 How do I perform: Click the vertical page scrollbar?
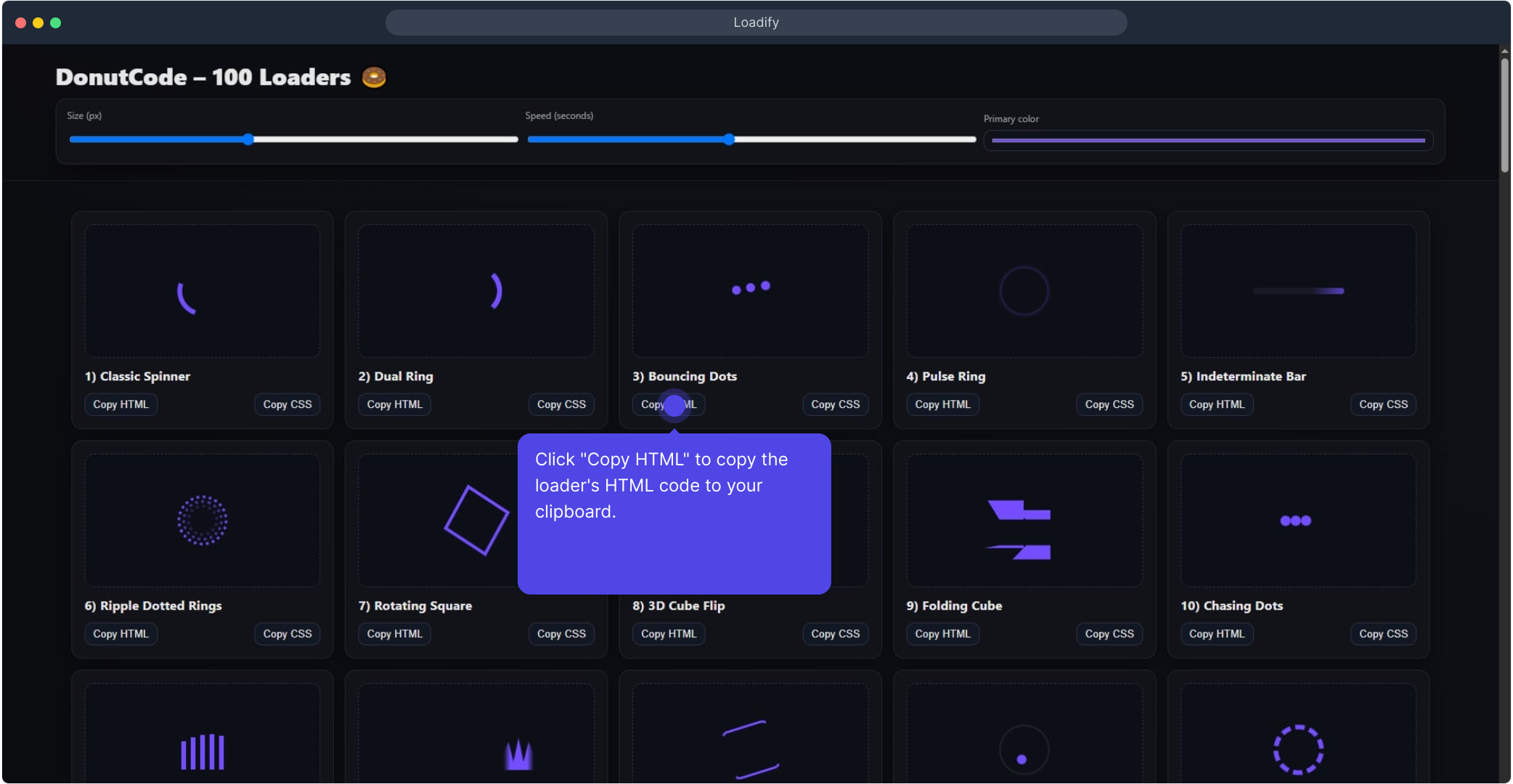click(1505, 116)
